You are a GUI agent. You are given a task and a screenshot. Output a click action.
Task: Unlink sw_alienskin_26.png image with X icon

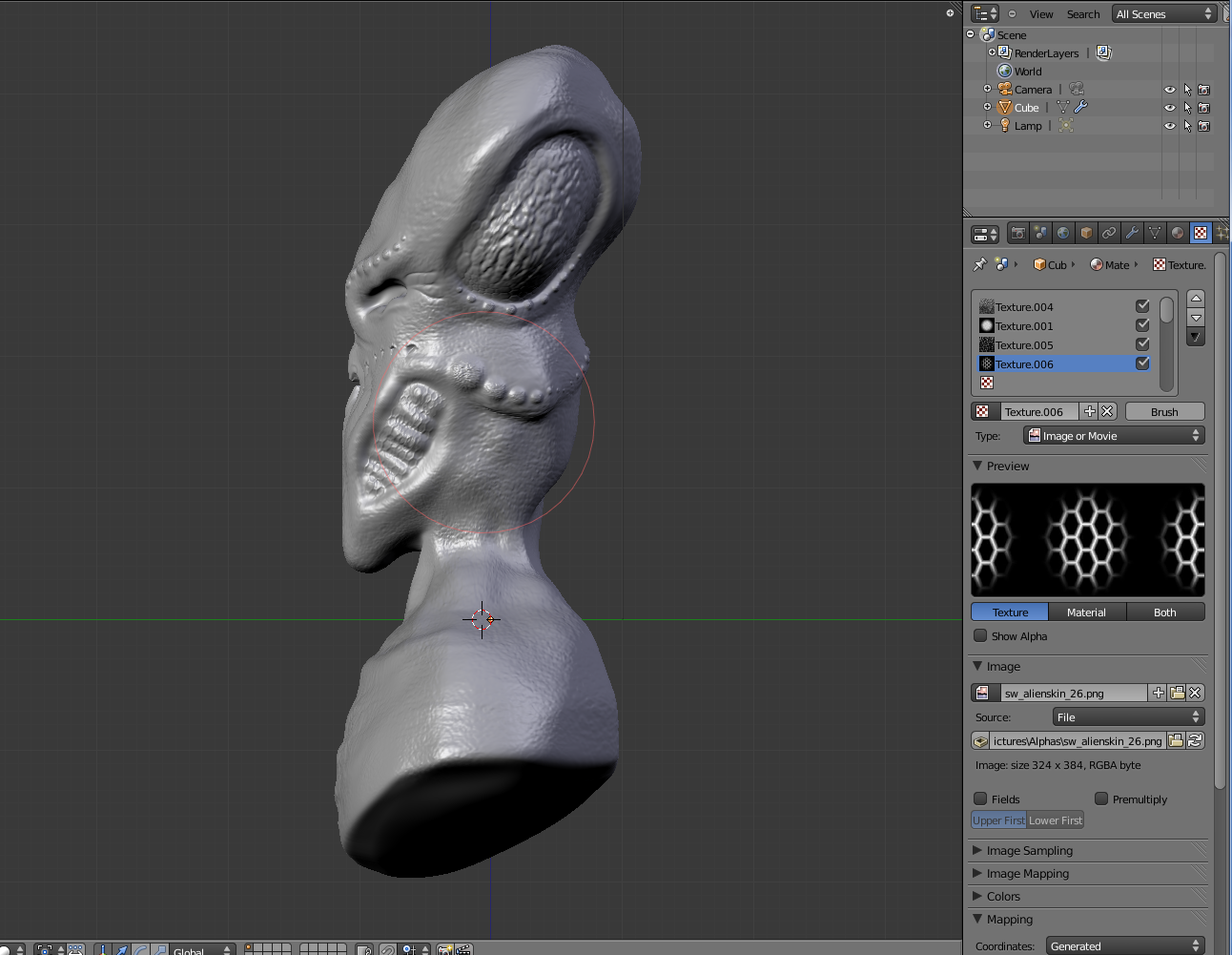(1195, 693)
